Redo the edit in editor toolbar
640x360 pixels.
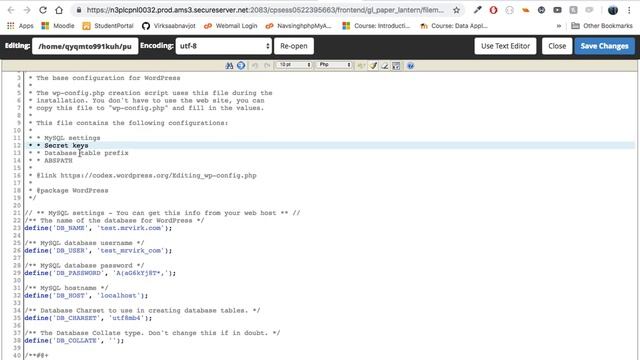pyautogui.click(x=267, y=65)
